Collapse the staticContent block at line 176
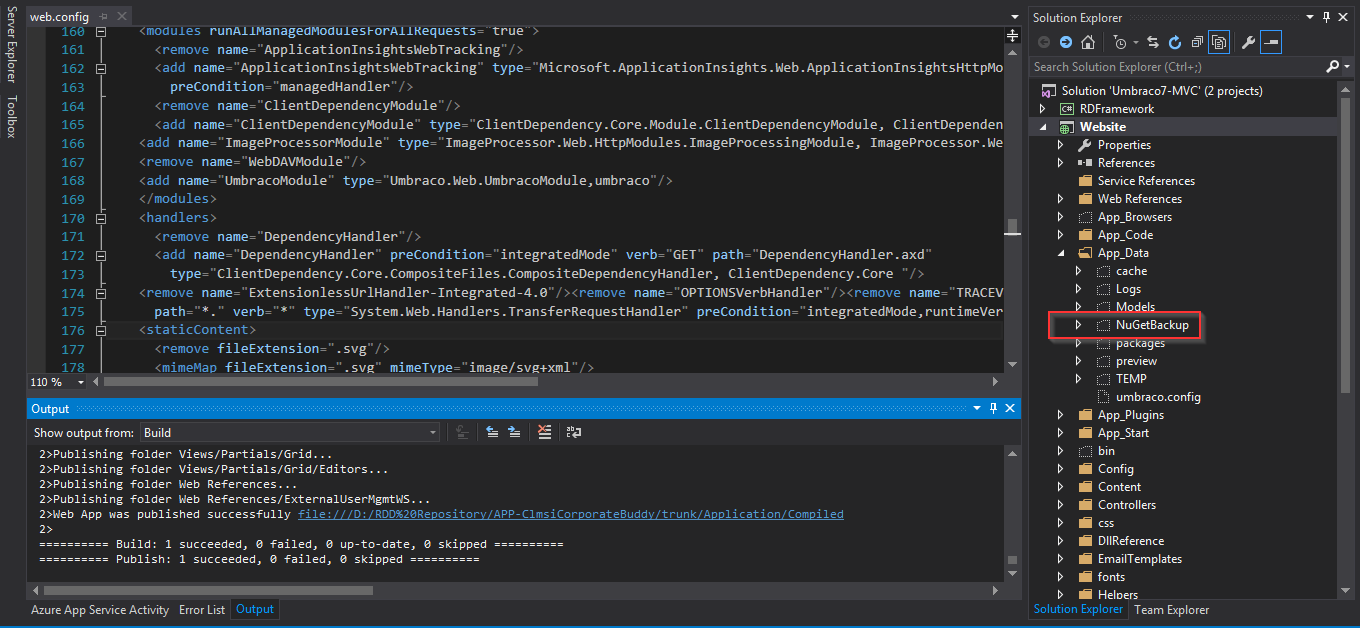The height and width of the screenshot is (628, 1360). [100, 330]
